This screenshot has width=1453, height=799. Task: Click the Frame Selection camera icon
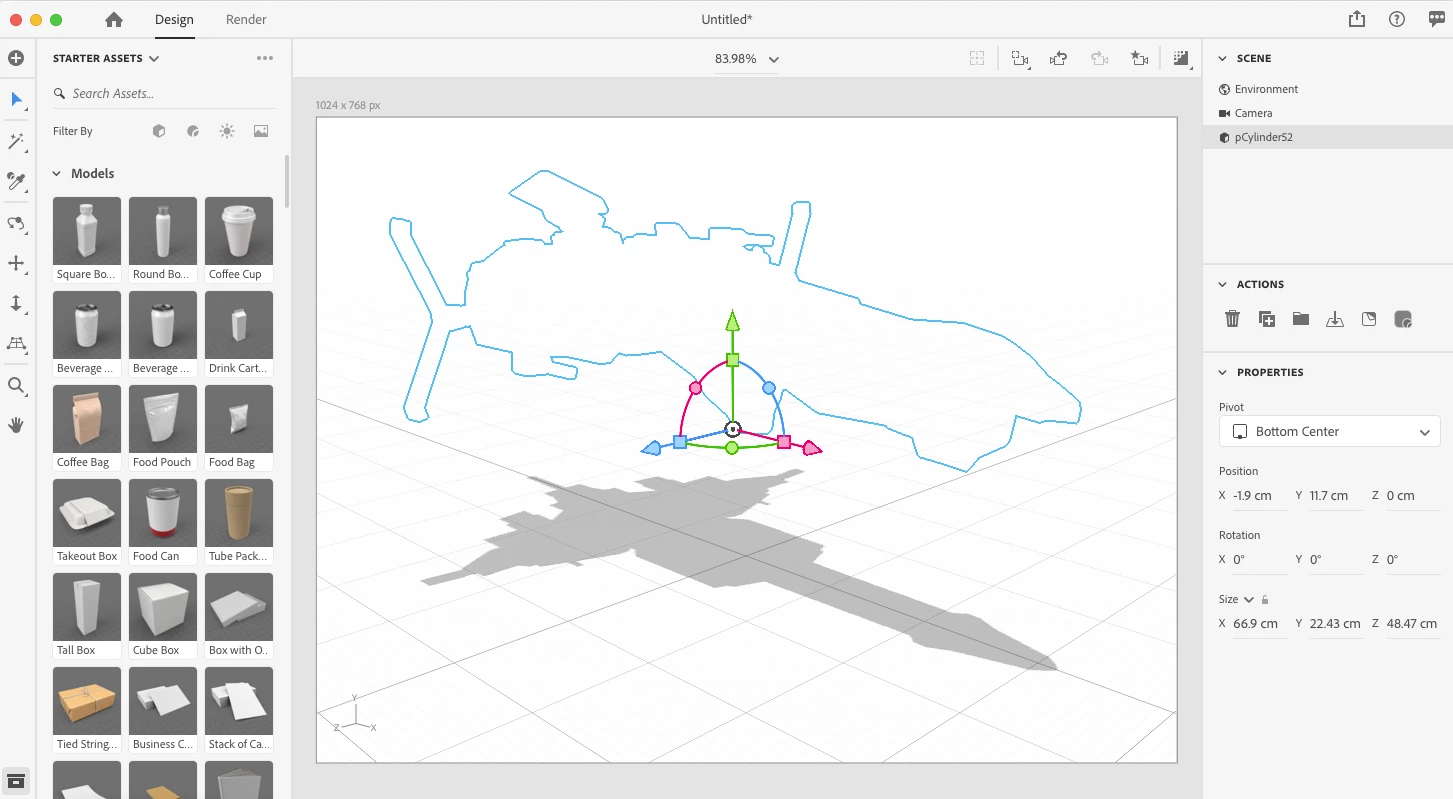click(1020, 59)
